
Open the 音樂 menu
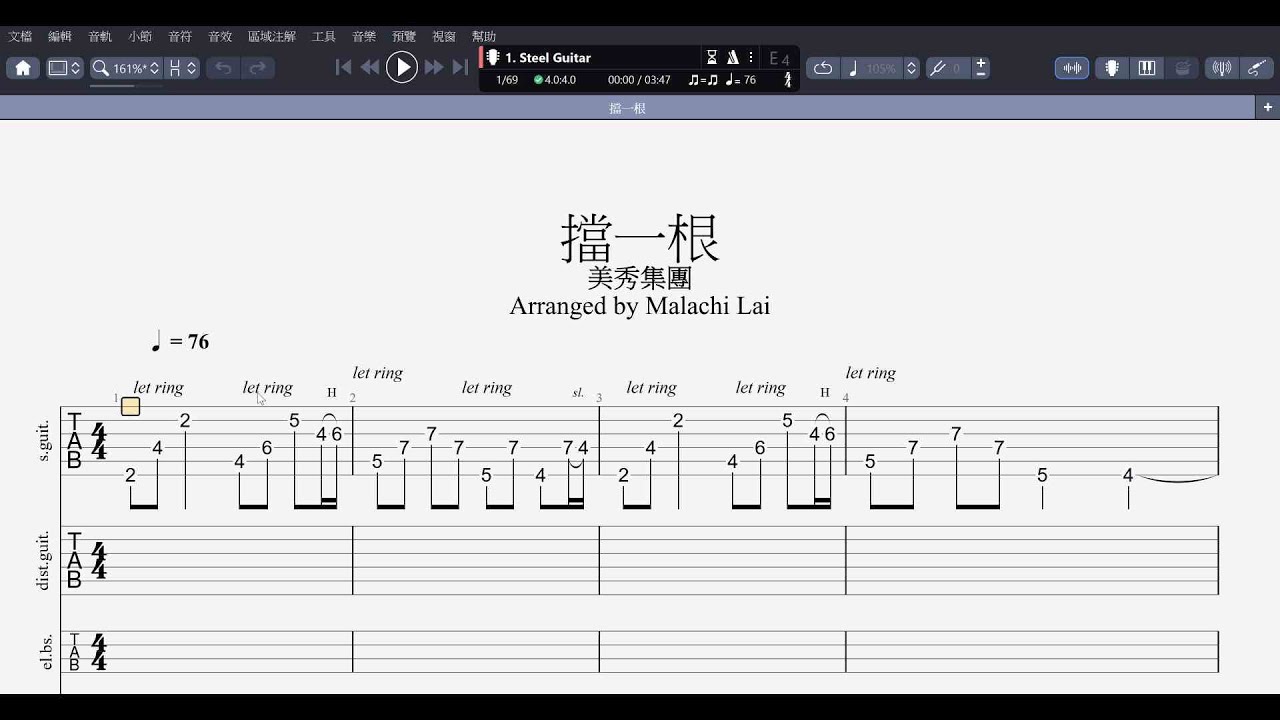[364, 36]
